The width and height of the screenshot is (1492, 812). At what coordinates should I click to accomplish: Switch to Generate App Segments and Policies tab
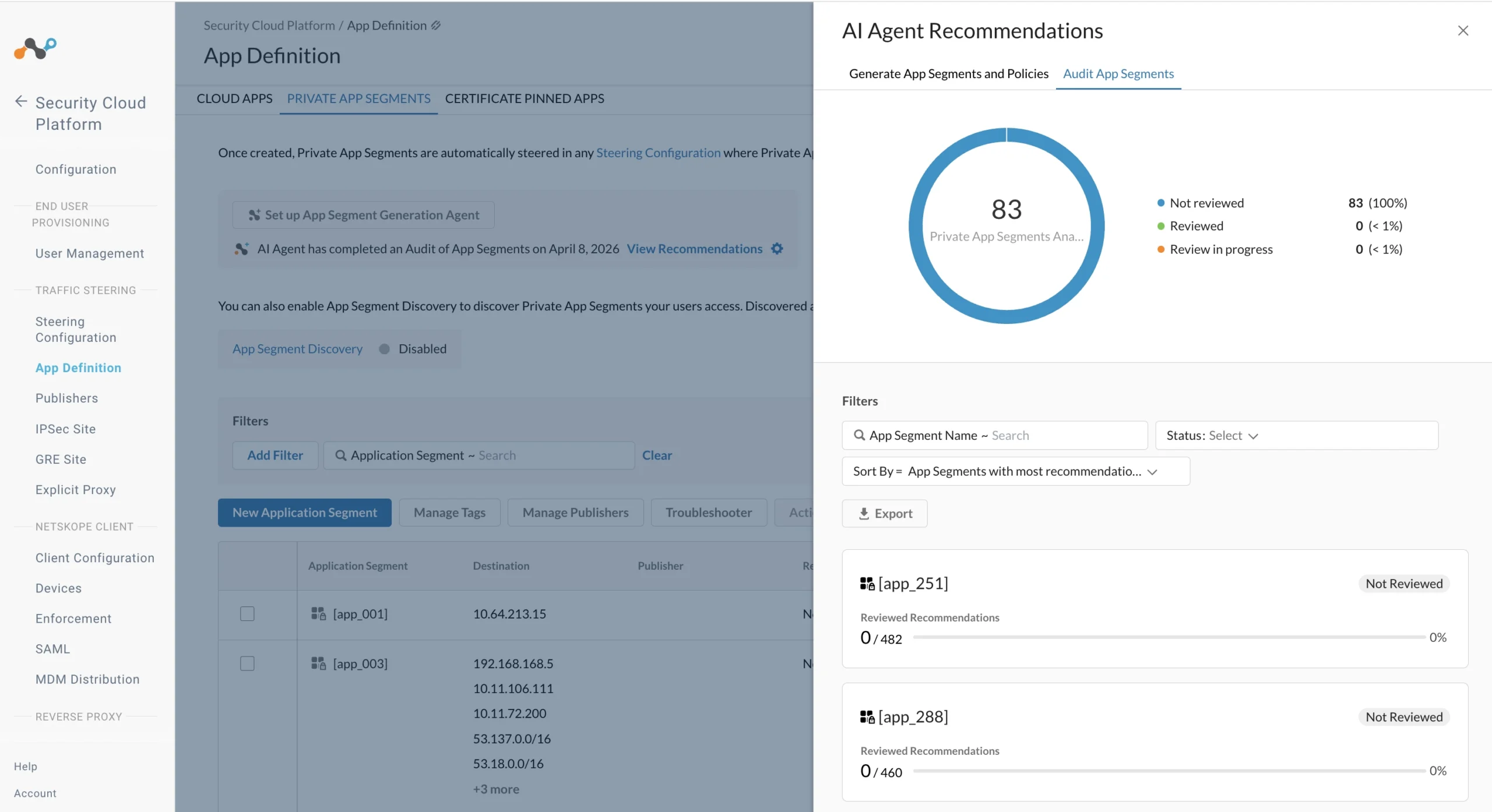tap(949, 74)
